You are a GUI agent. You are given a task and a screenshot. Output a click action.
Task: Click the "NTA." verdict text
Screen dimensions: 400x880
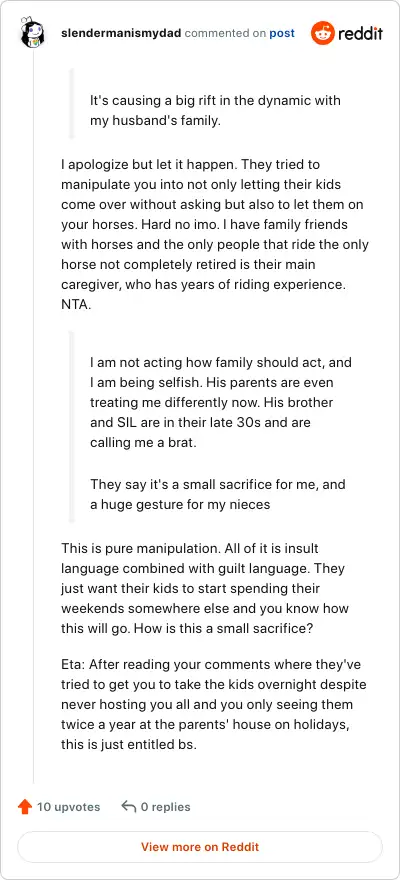[x=75, y=304]
